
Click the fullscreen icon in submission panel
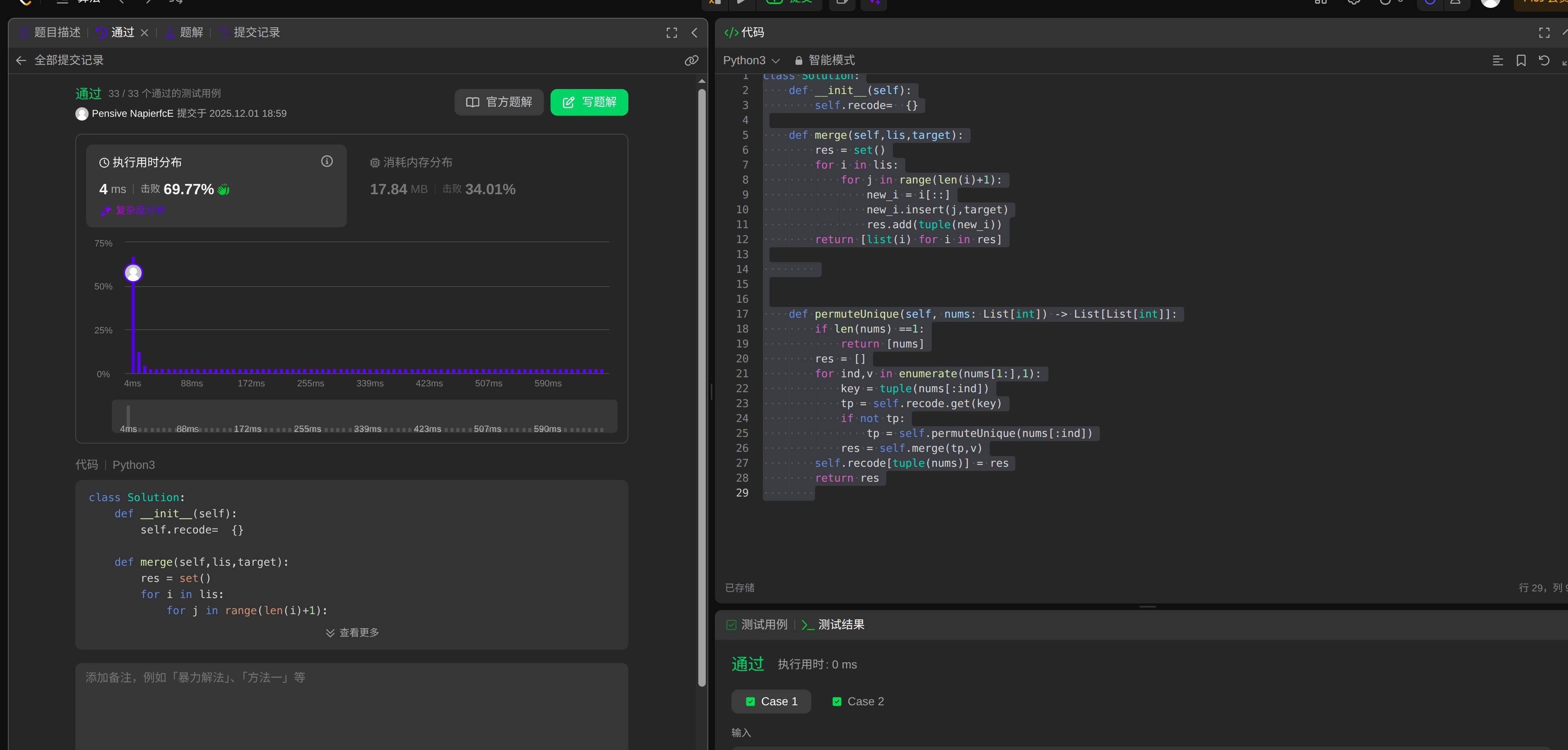[671, 33]
